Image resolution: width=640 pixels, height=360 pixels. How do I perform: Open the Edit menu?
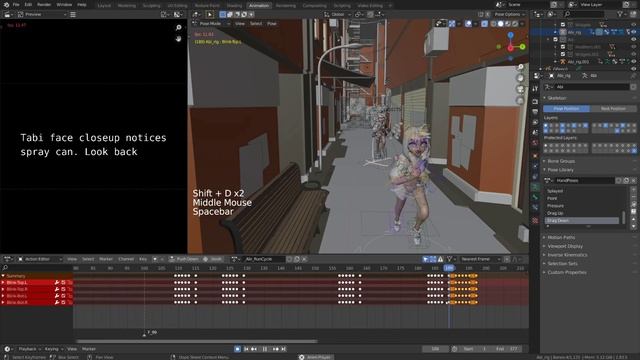(x=28, y=4)
